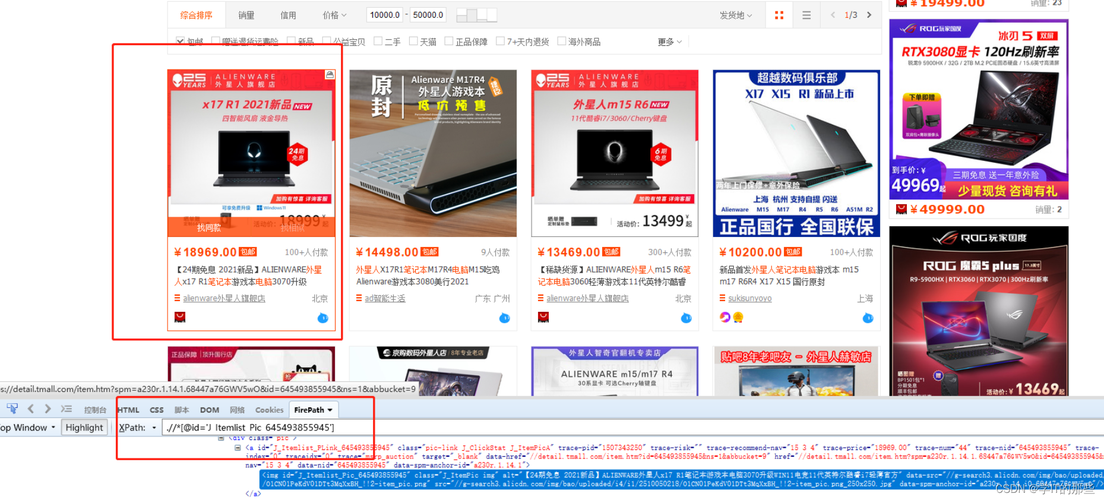The height and width of the screenshot is (500, 1104).
Task: Open the 发货地 location dropdown
Action: click(x=736, y=15)
